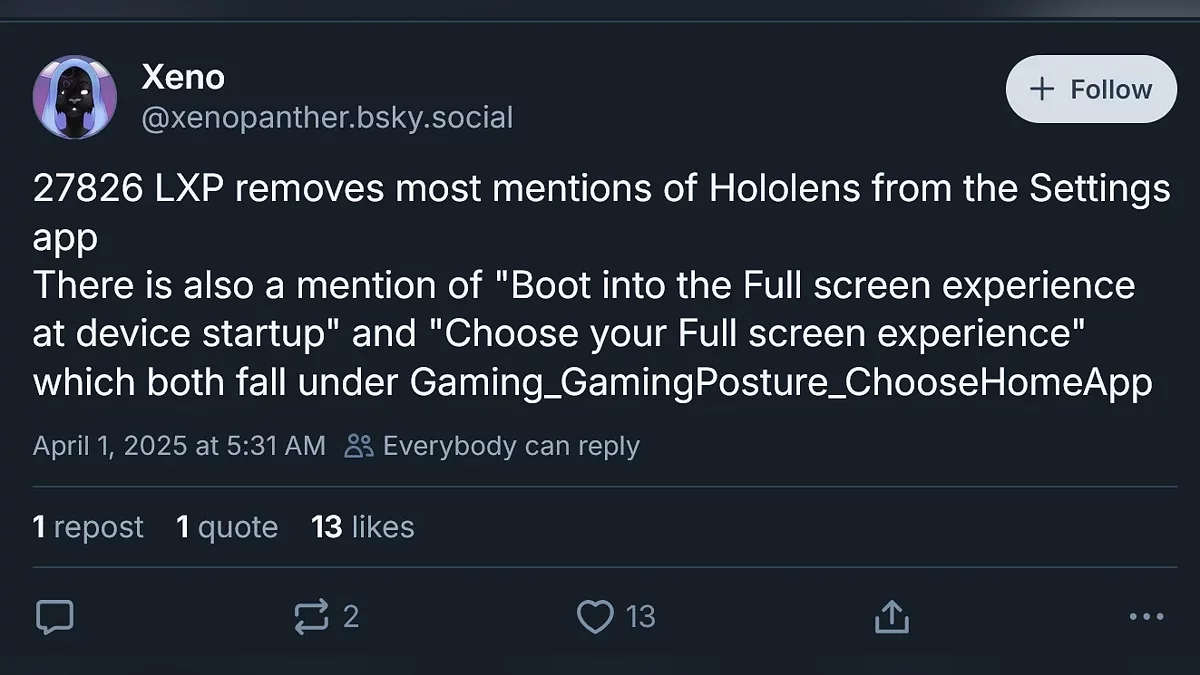Click the April 1, 2025 timestamp
This screenshot has width=1200, height=675.
click(179, 446)
